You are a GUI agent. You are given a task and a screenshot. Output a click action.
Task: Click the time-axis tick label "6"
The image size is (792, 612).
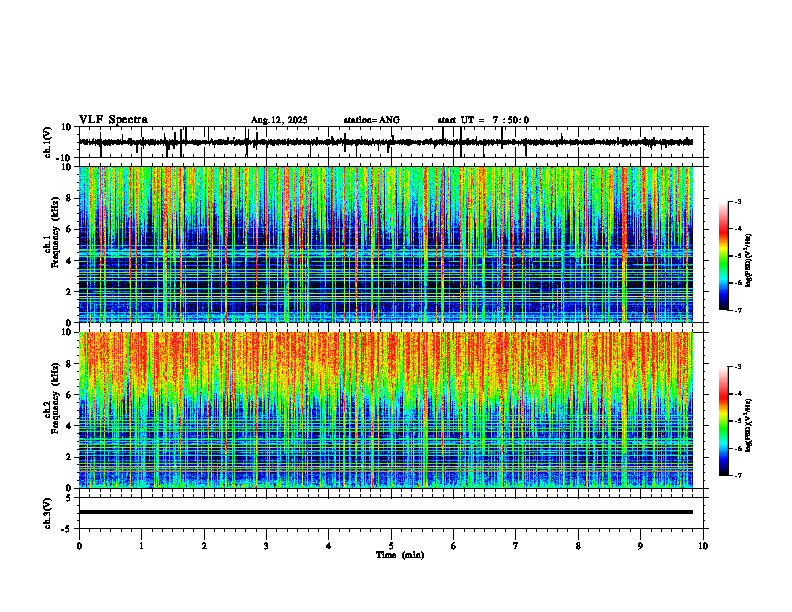[454, 546]
